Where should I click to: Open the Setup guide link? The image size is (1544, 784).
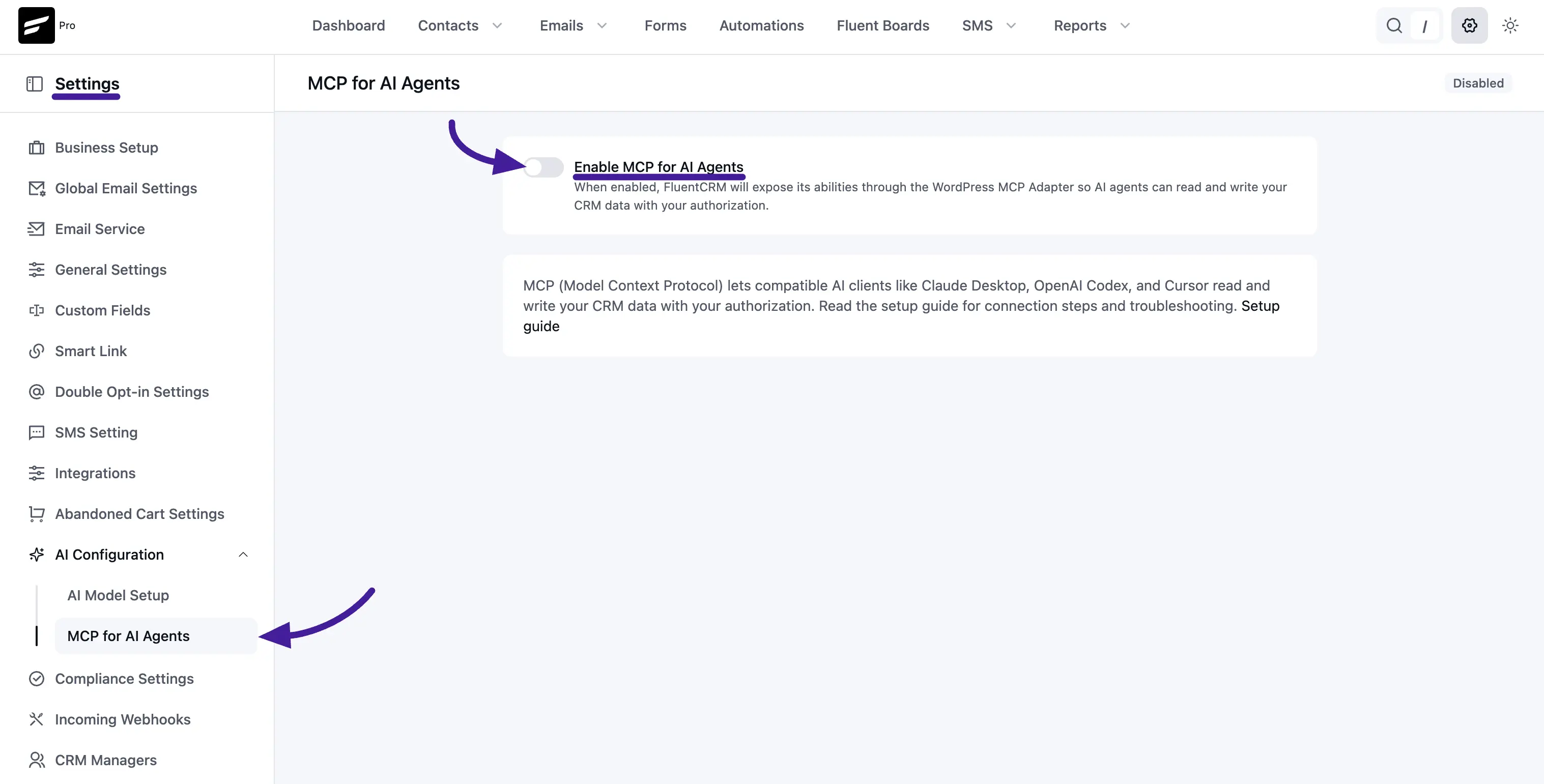[x=1260, y=306]
